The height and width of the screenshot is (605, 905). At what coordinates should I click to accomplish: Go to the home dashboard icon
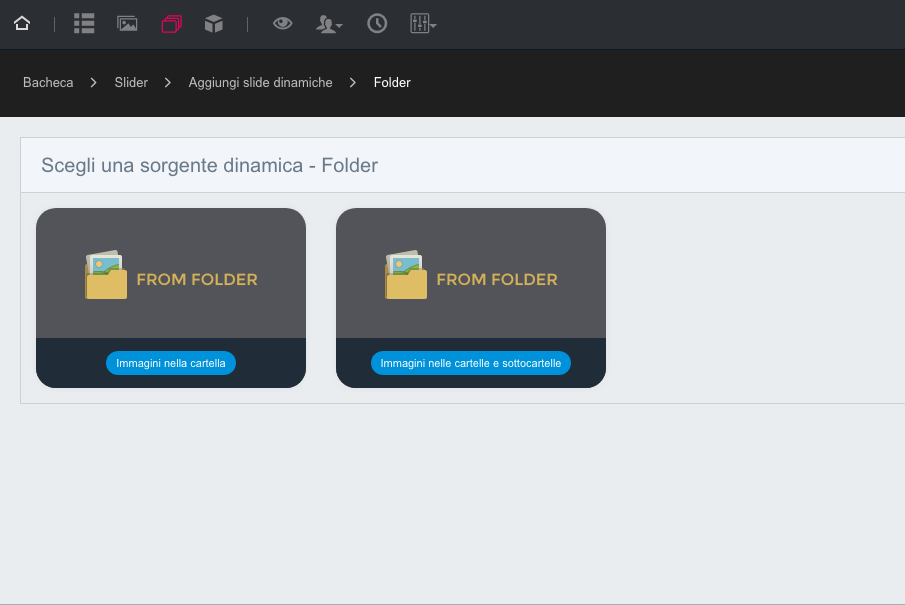[22, 24]
